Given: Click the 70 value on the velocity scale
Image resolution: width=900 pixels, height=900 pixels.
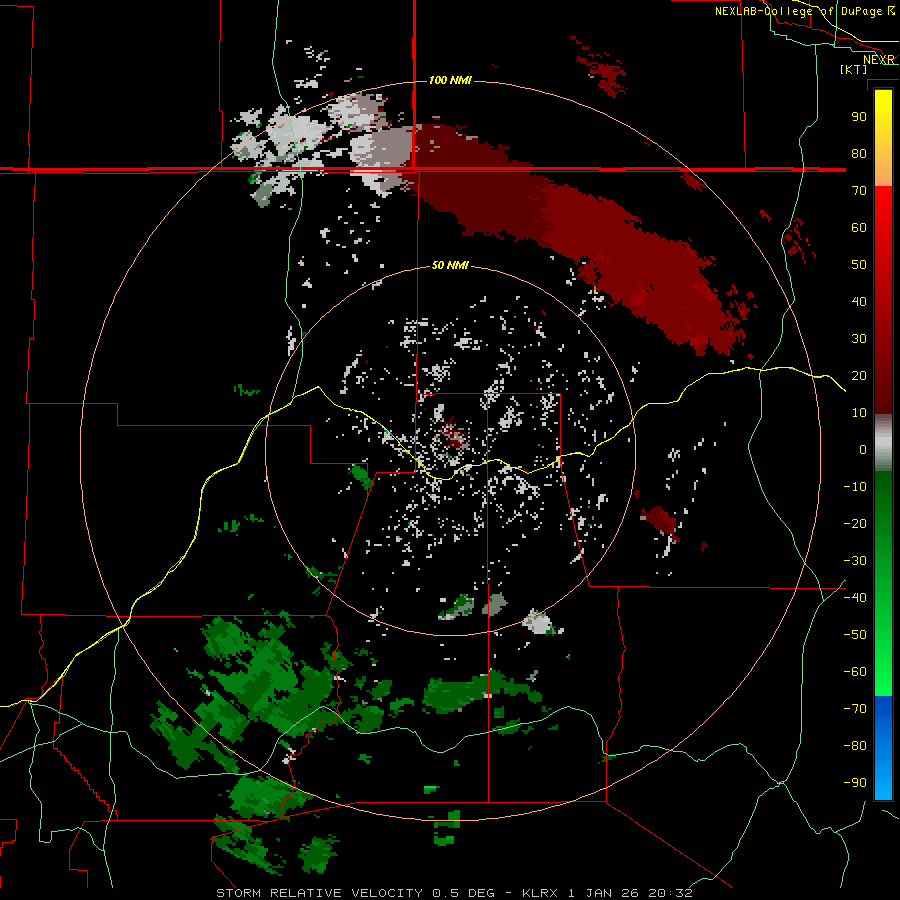Looking at the screenshot, I should pos(859,191).
